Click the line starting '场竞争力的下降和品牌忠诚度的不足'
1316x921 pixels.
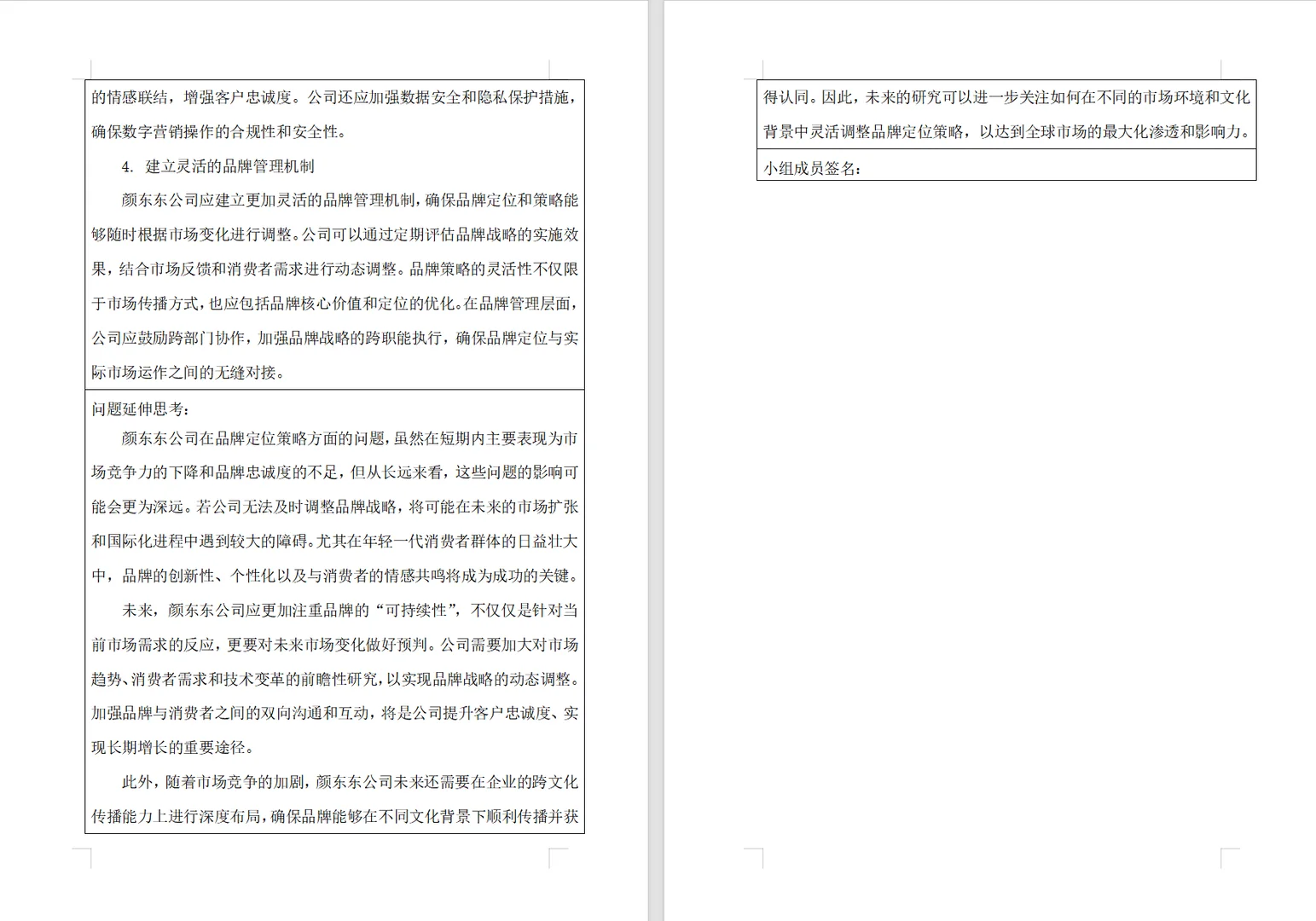334,472
